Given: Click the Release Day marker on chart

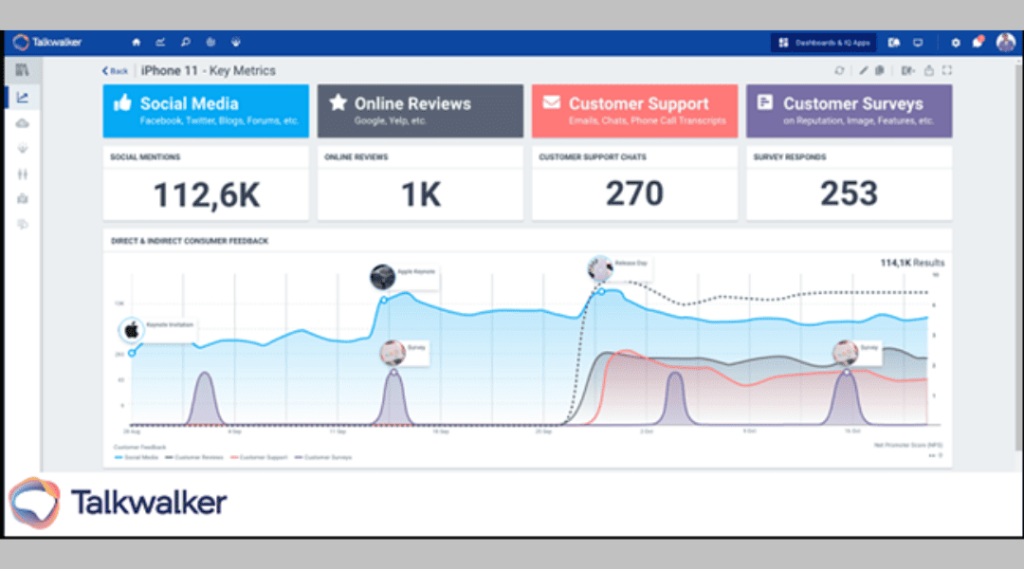Looking at the screenshot, I should (600, 267).
